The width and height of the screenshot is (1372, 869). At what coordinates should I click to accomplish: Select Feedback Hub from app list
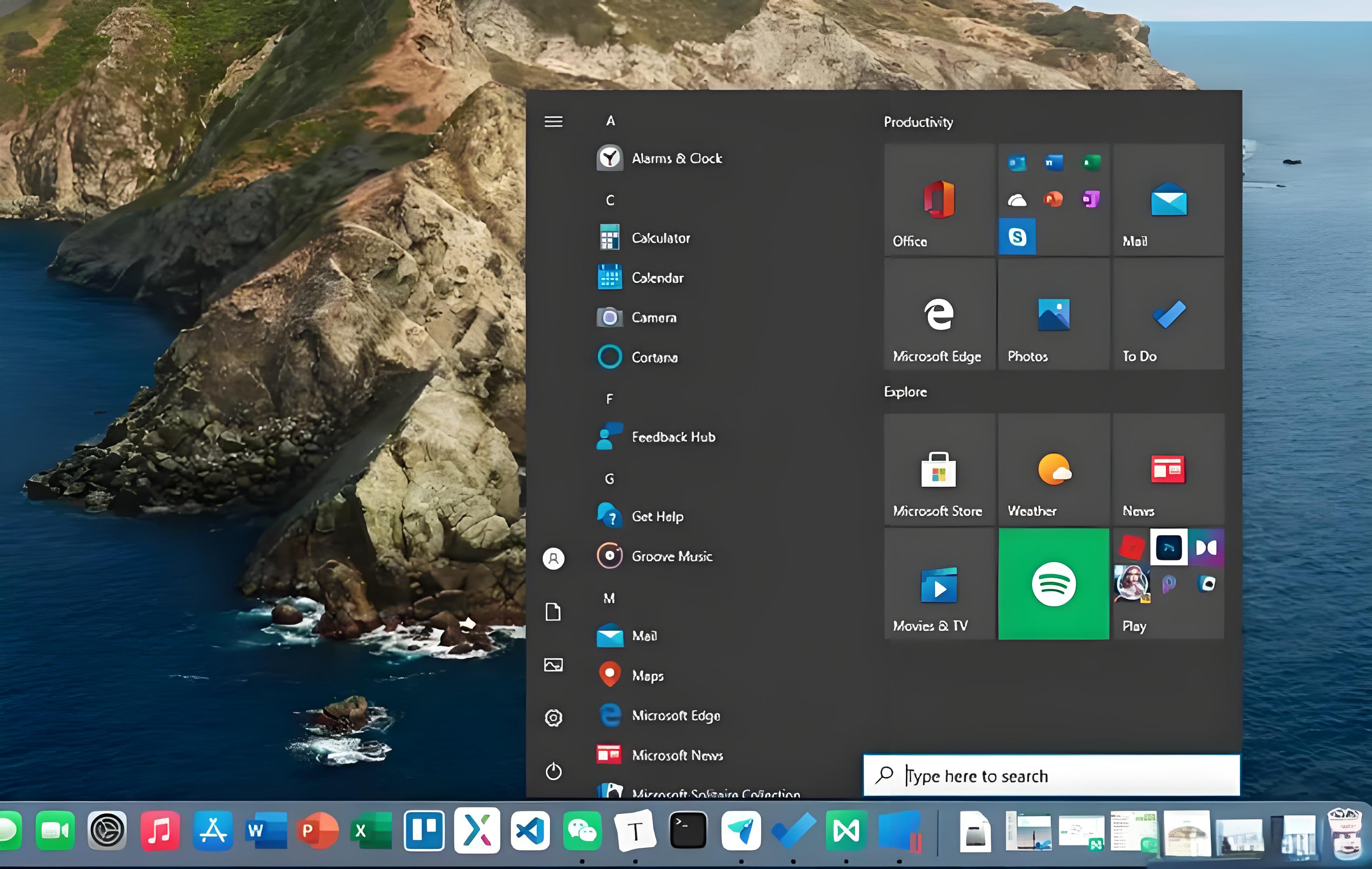(x=673, y=436)
